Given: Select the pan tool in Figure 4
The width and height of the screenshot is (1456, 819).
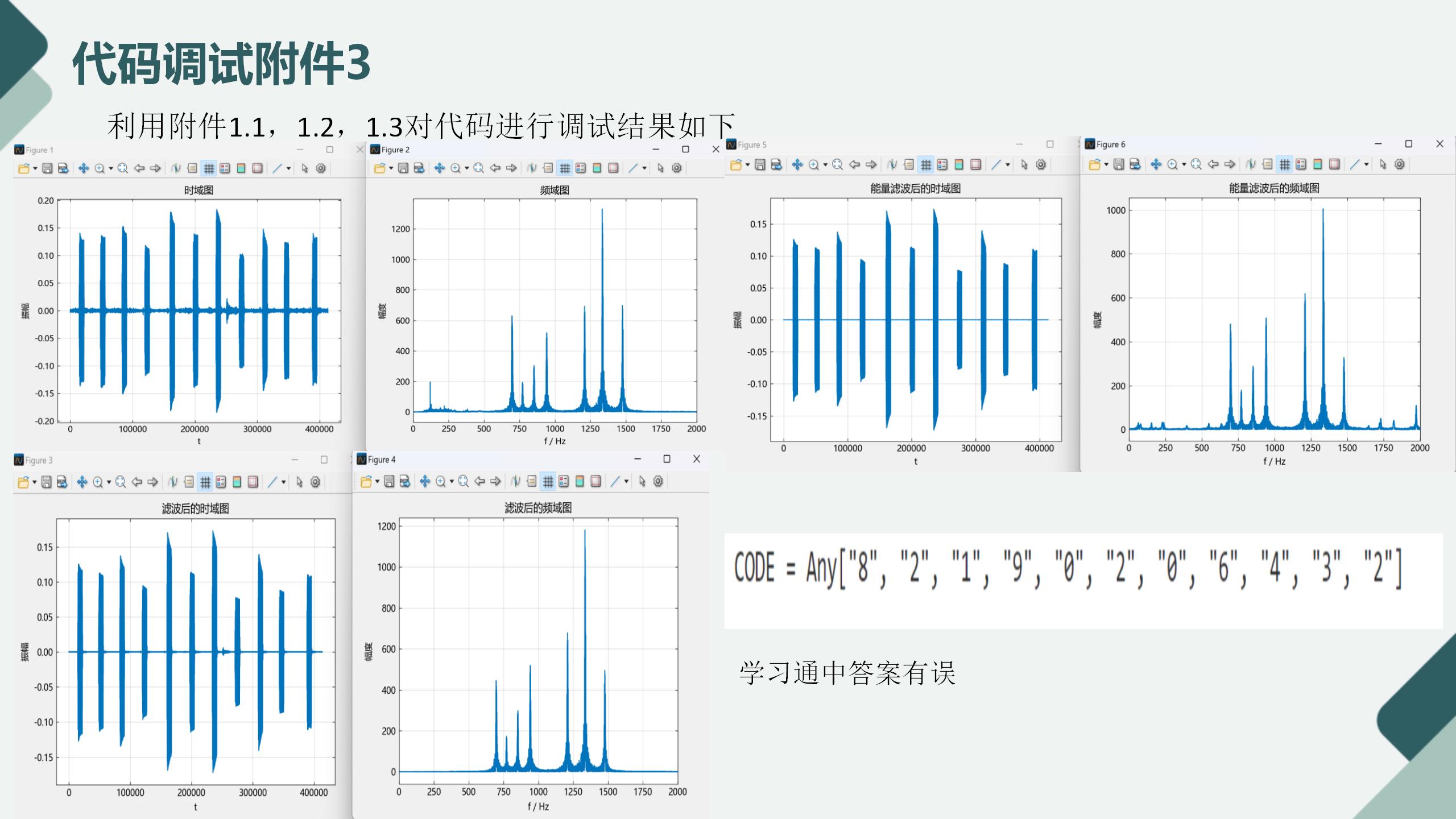Looking at the screenshot, I should 425,482.
